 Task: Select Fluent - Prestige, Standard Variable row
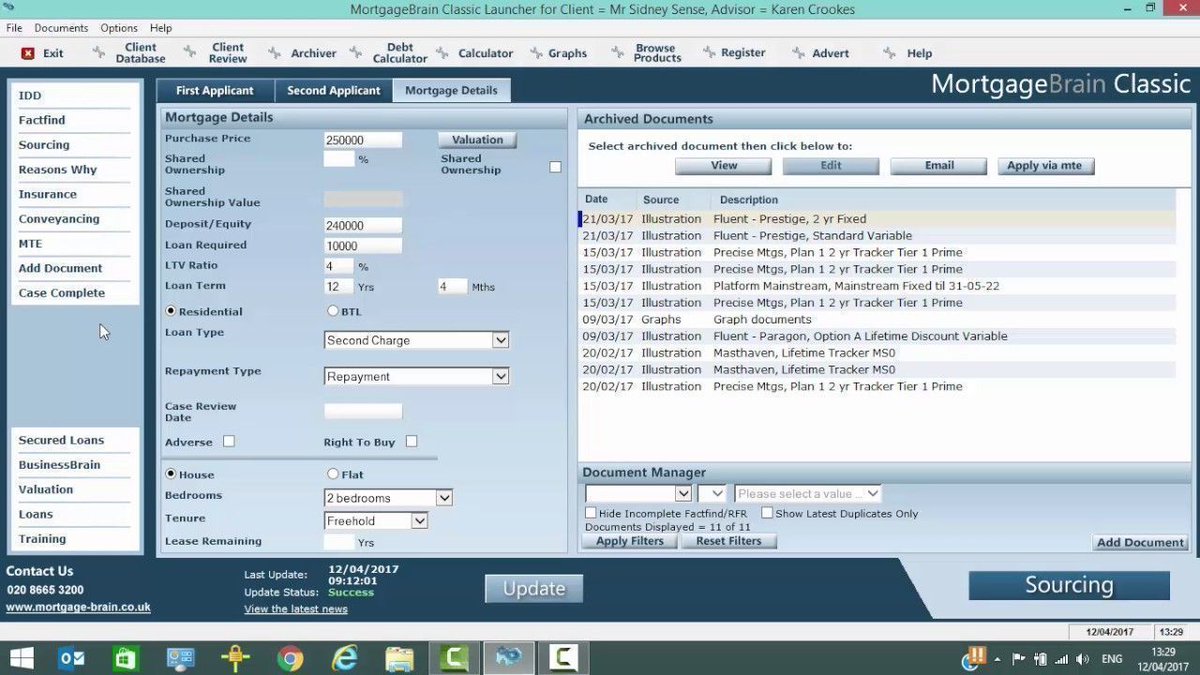[x=877, y=236]
